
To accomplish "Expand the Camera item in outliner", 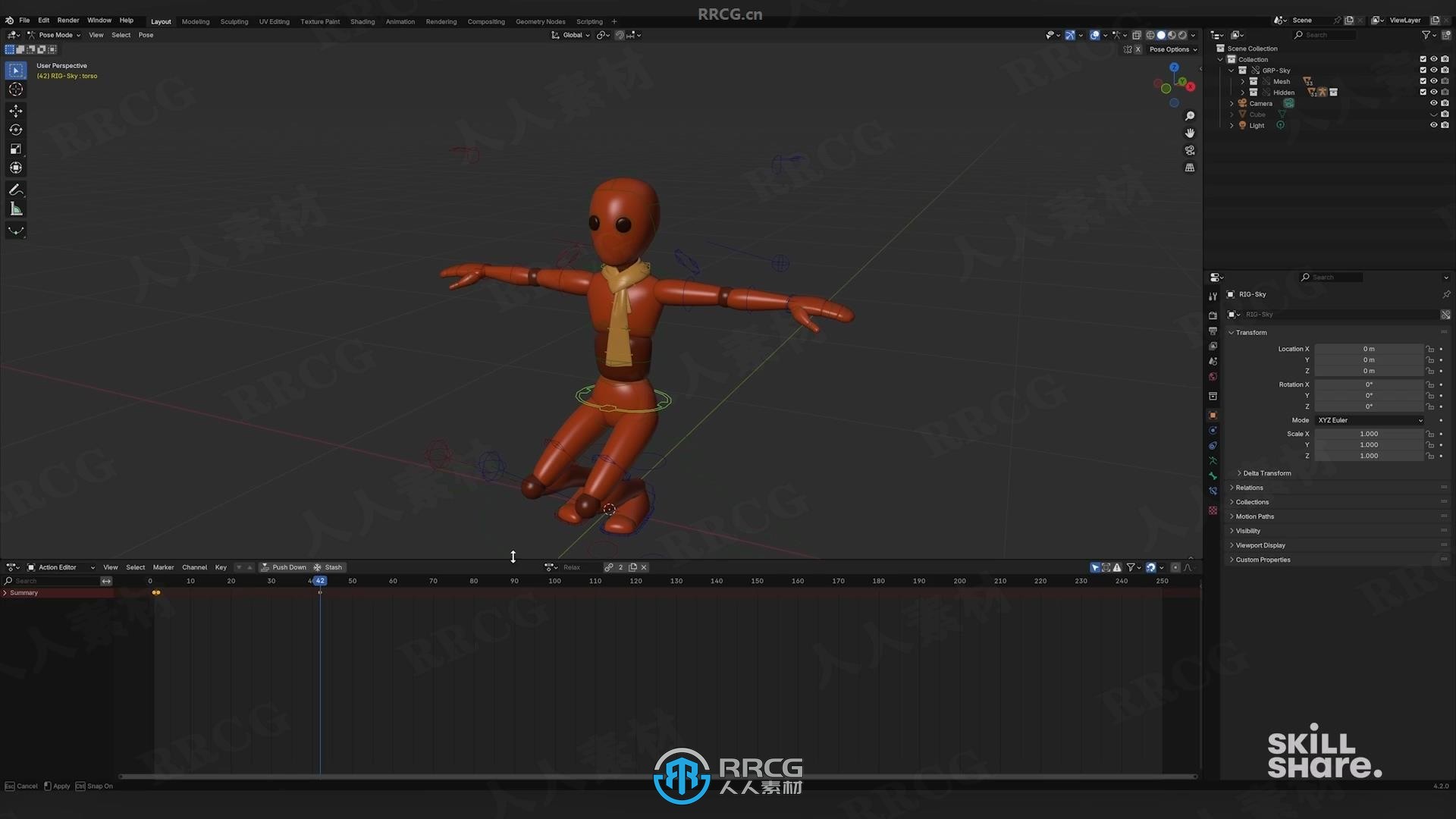I will tap(1232, 103).
